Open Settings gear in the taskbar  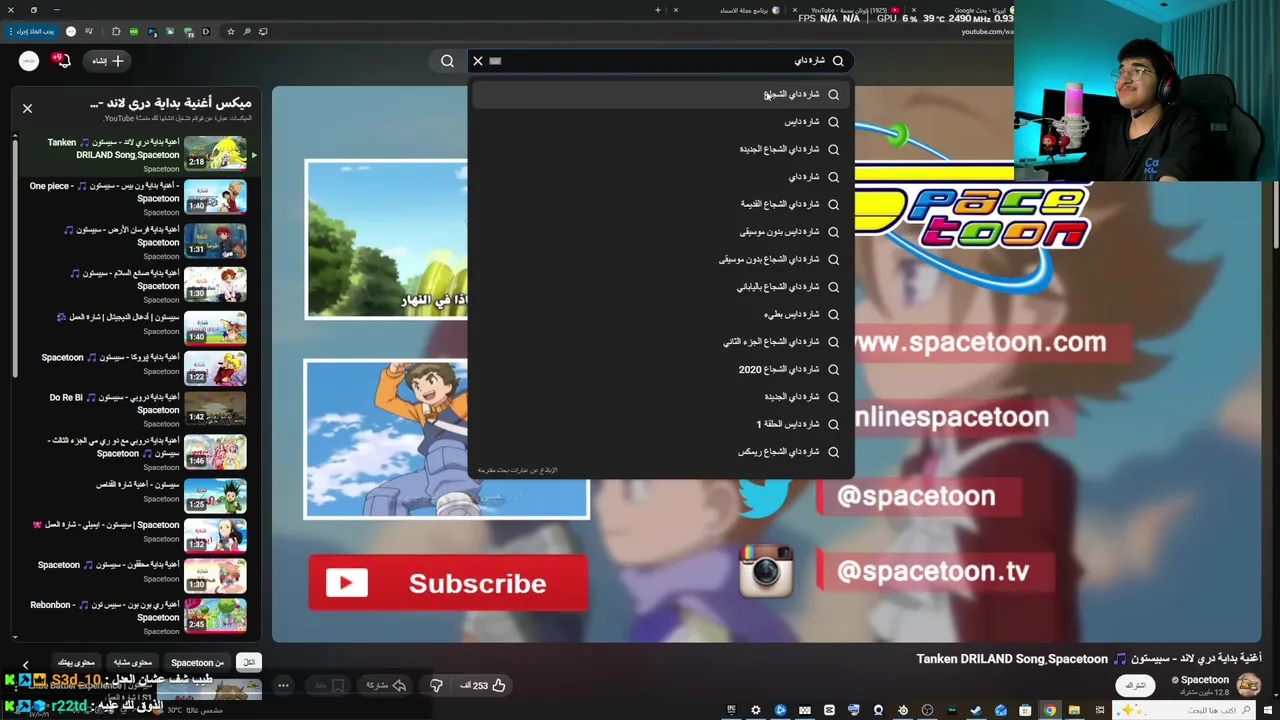click(x=756, y=710)
